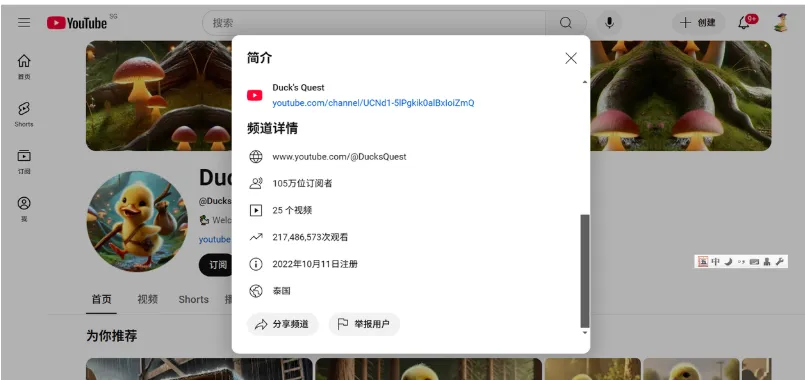Click the www.youtube.com/@DucksQuest text
This screenshot has height=380, width=805.
(339, 157)
